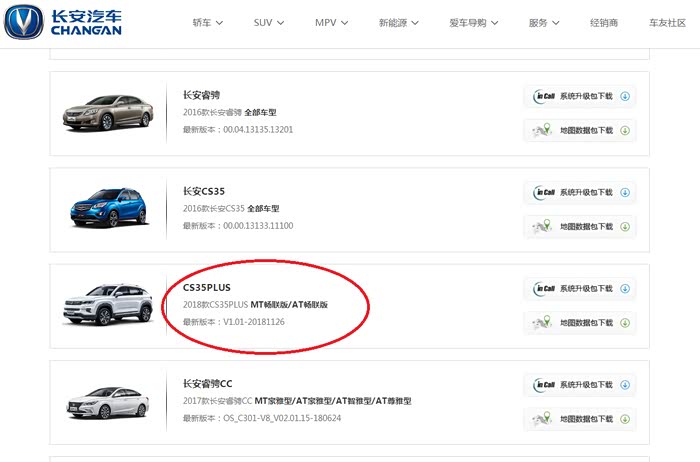Click version text V1.01-20181126
Screen dimensions: 700x462
[254, 322]
